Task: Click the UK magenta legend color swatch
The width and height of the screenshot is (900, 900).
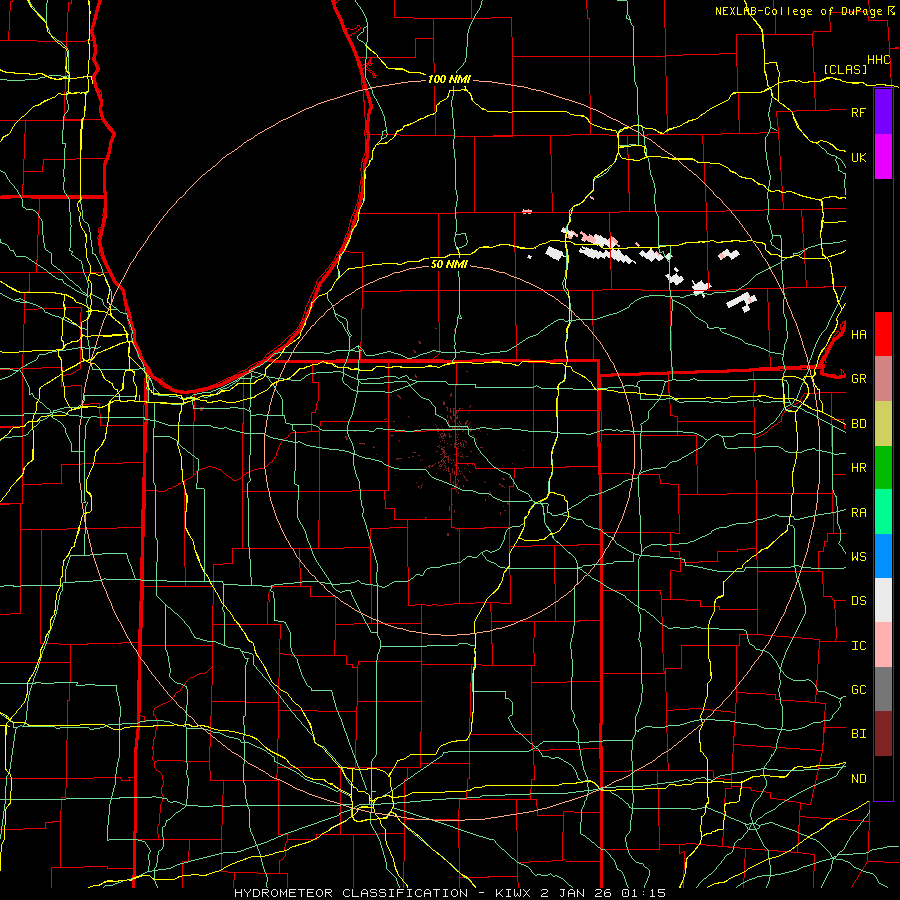Action: (883, 157)
